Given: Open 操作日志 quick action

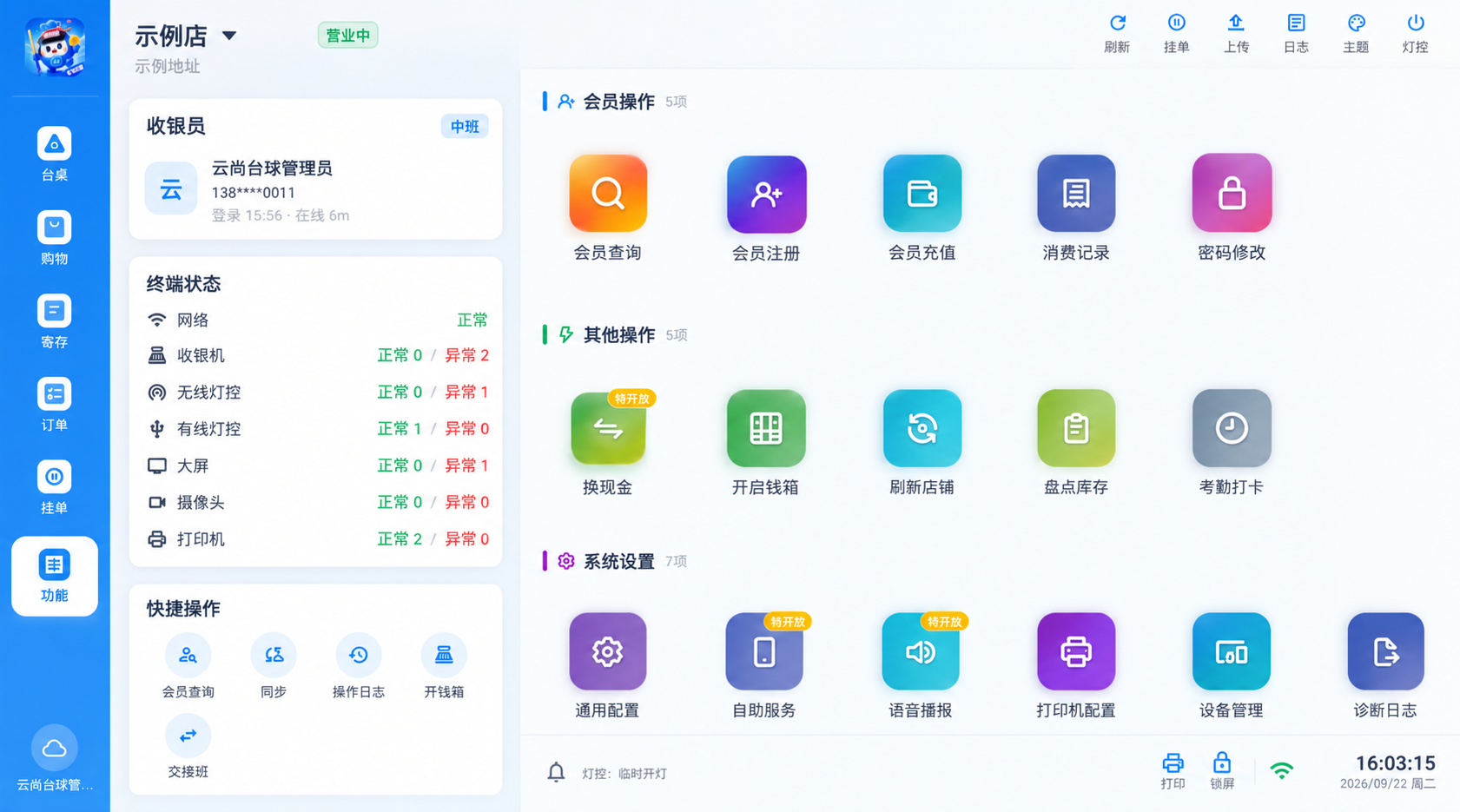Looking at the screenshot, I should (359, 667).
